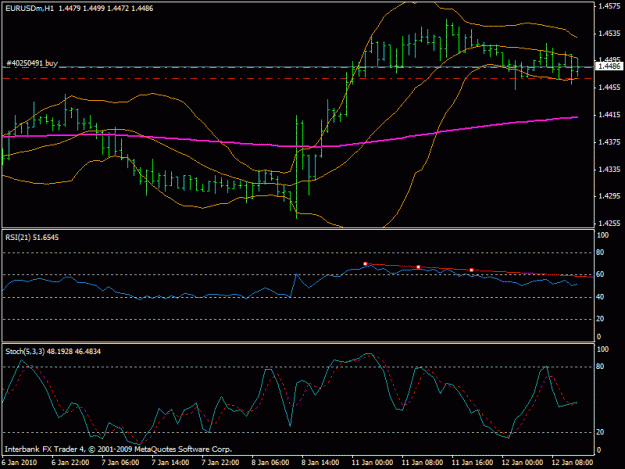The width and height of the screenshot is (625, 469).
Task: Click the 12 Jan 00:00 time label
Action: [x=522, y=463]
